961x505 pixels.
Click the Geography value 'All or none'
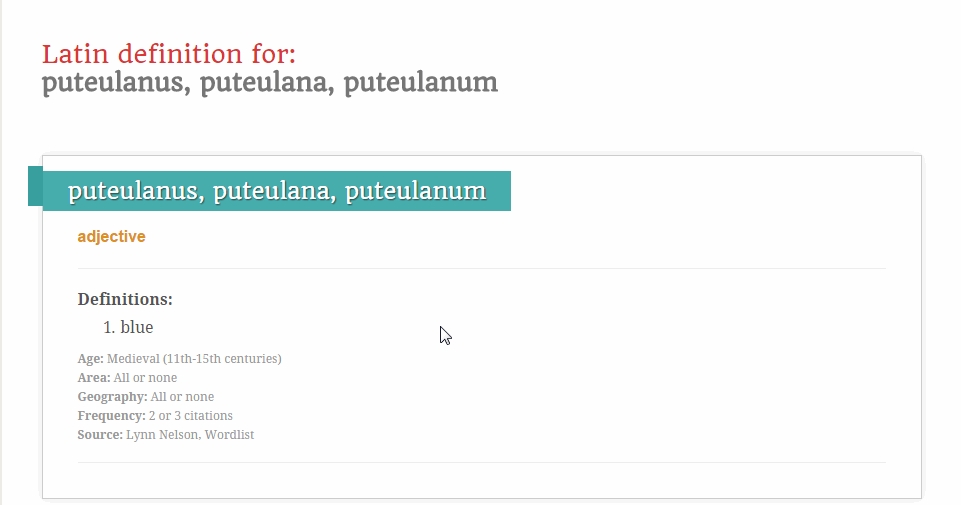182,397
